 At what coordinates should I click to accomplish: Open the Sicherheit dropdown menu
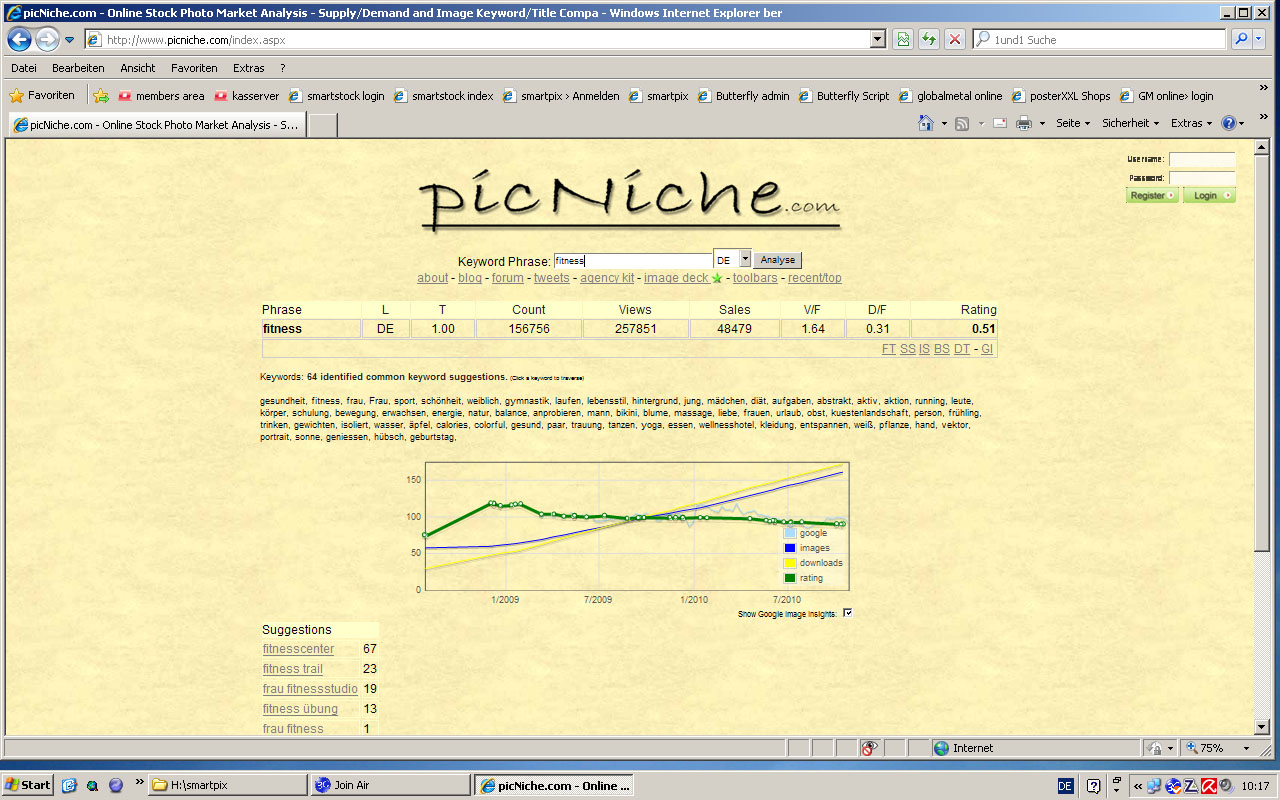[x=1130, y=123]
